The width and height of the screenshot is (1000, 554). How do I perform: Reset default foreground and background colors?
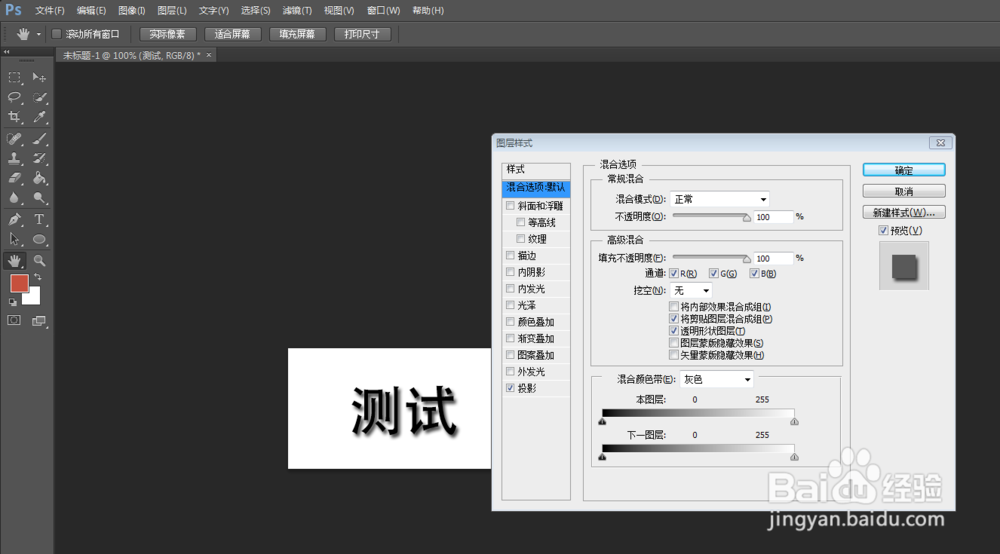pyautogui.click(x=12, y=302)
